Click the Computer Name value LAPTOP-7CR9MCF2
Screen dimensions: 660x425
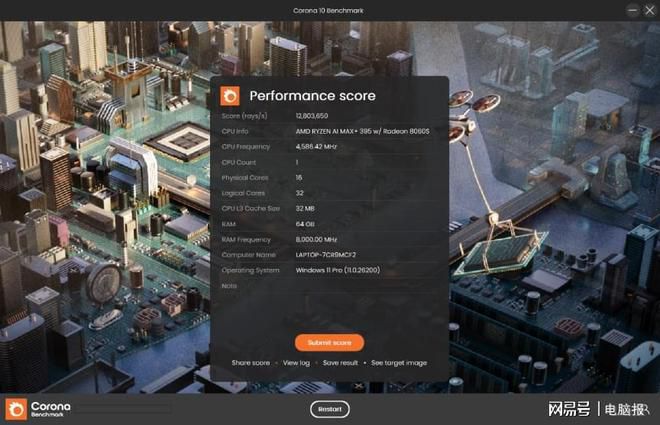326,255
